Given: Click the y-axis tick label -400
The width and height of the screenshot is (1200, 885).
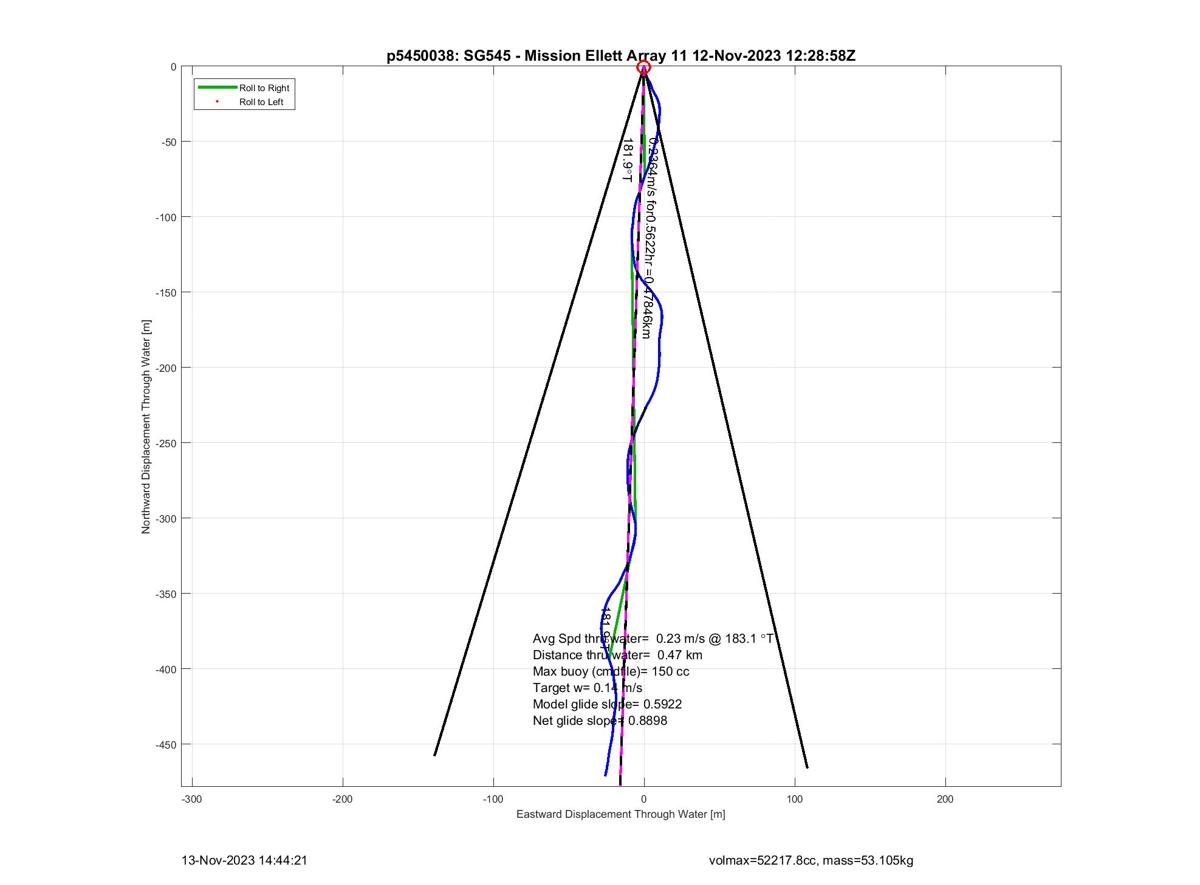Looking at the screenshot, I should [164, 669].
